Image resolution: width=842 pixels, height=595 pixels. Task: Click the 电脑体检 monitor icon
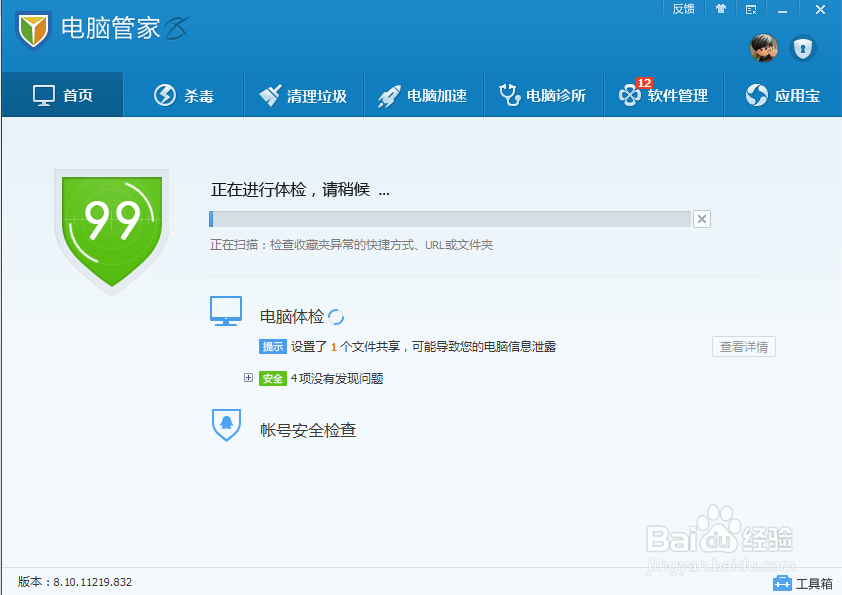(x=226, y=311)
